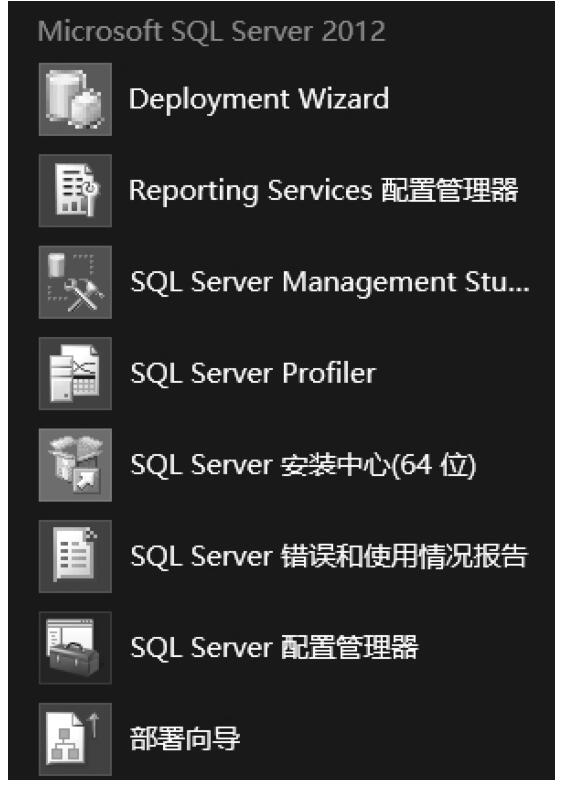
Task: Select the SQL Server Profiler label
Action: pyautogui.click(x=253, y=373)
